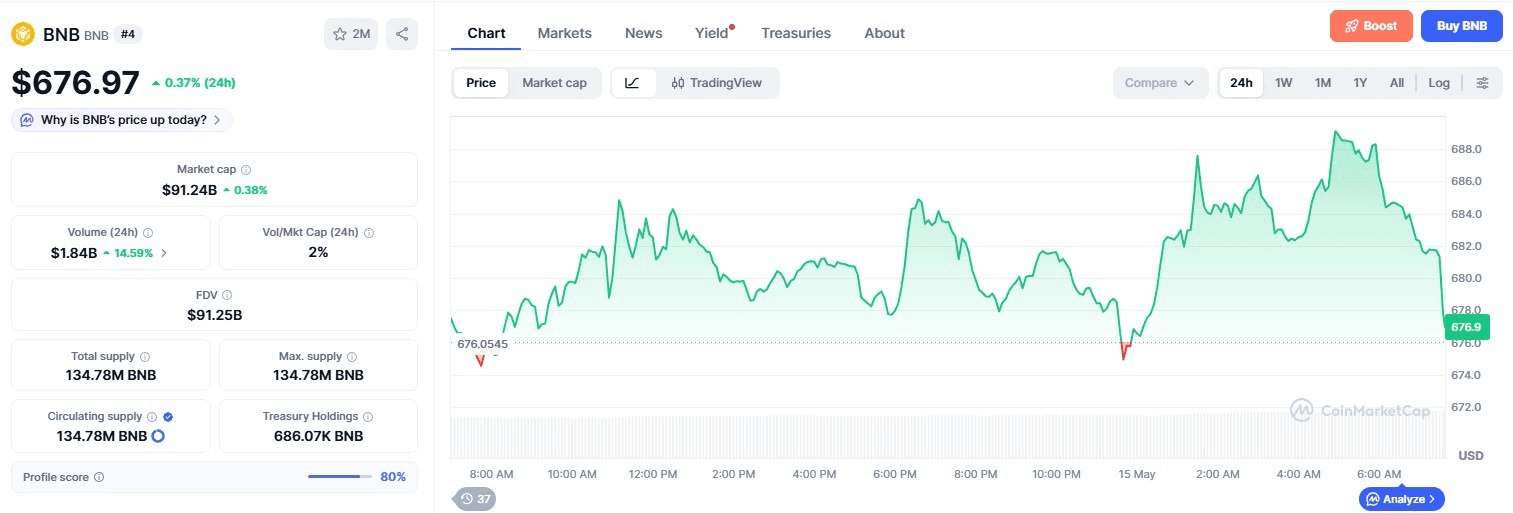Click the green 676.9 current price tag
The image size is (1513, 513).
1466,327
